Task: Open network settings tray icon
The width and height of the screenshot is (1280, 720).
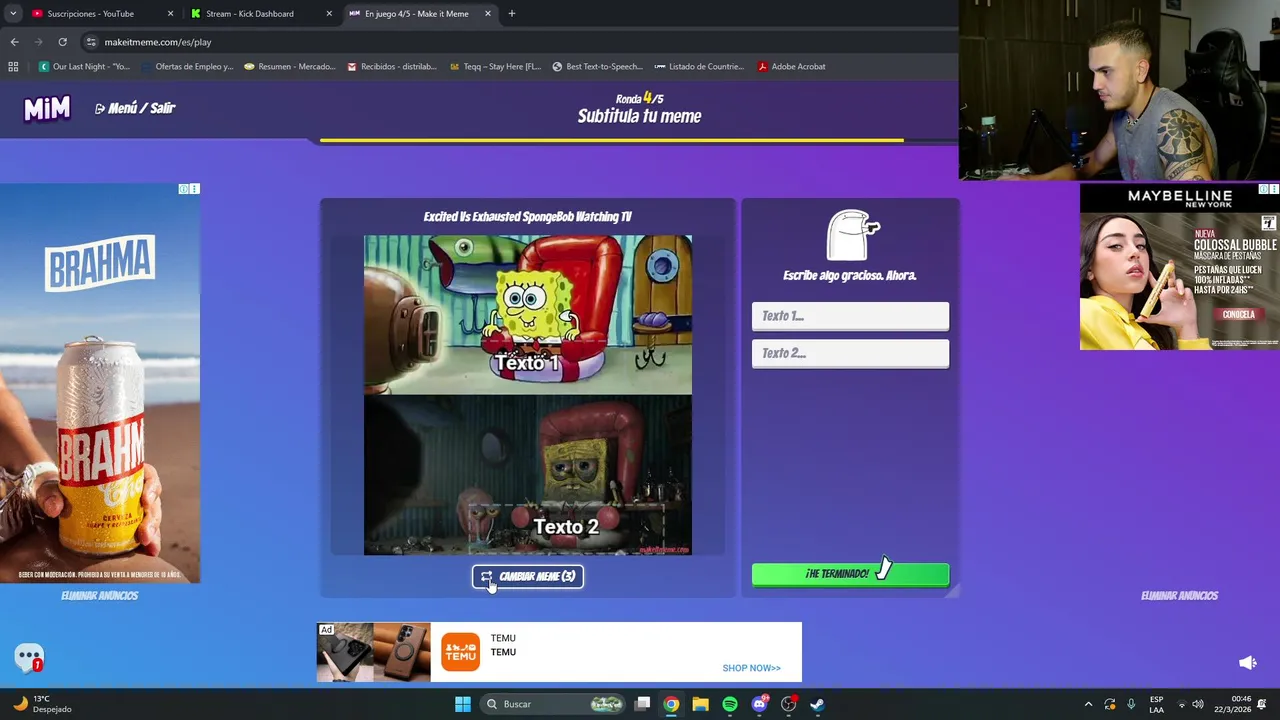Action: (x=1181, y=704)
